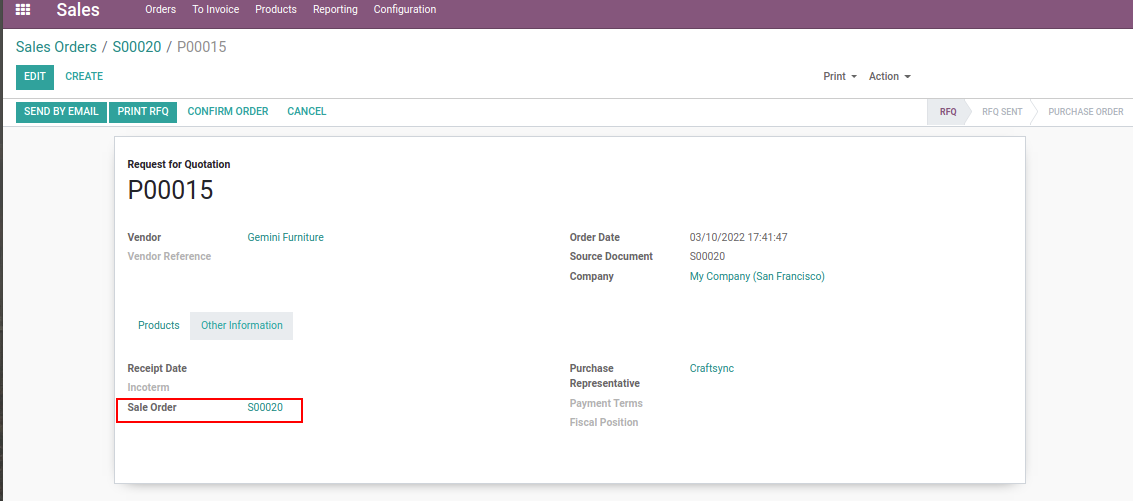Viewport: 1133px width, 501px height.
Task: Open the Products top menu
Action: pyautogui.click(x=275, y=10)
